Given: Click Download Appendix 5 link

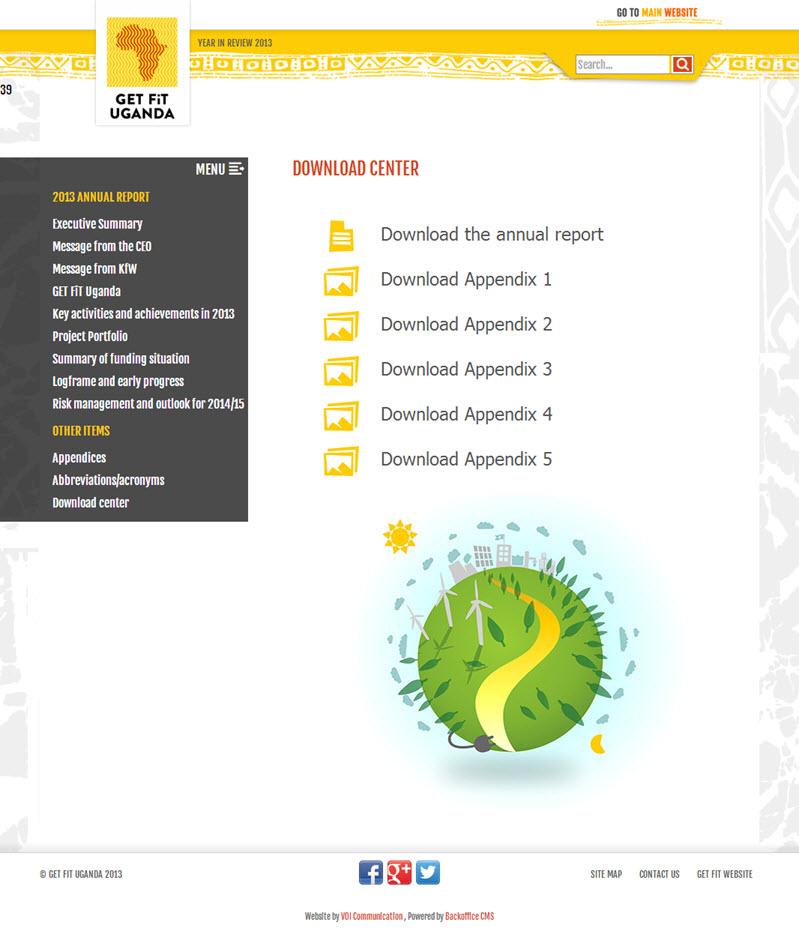Looking at the screenshot, I should (x=466, y=460).
